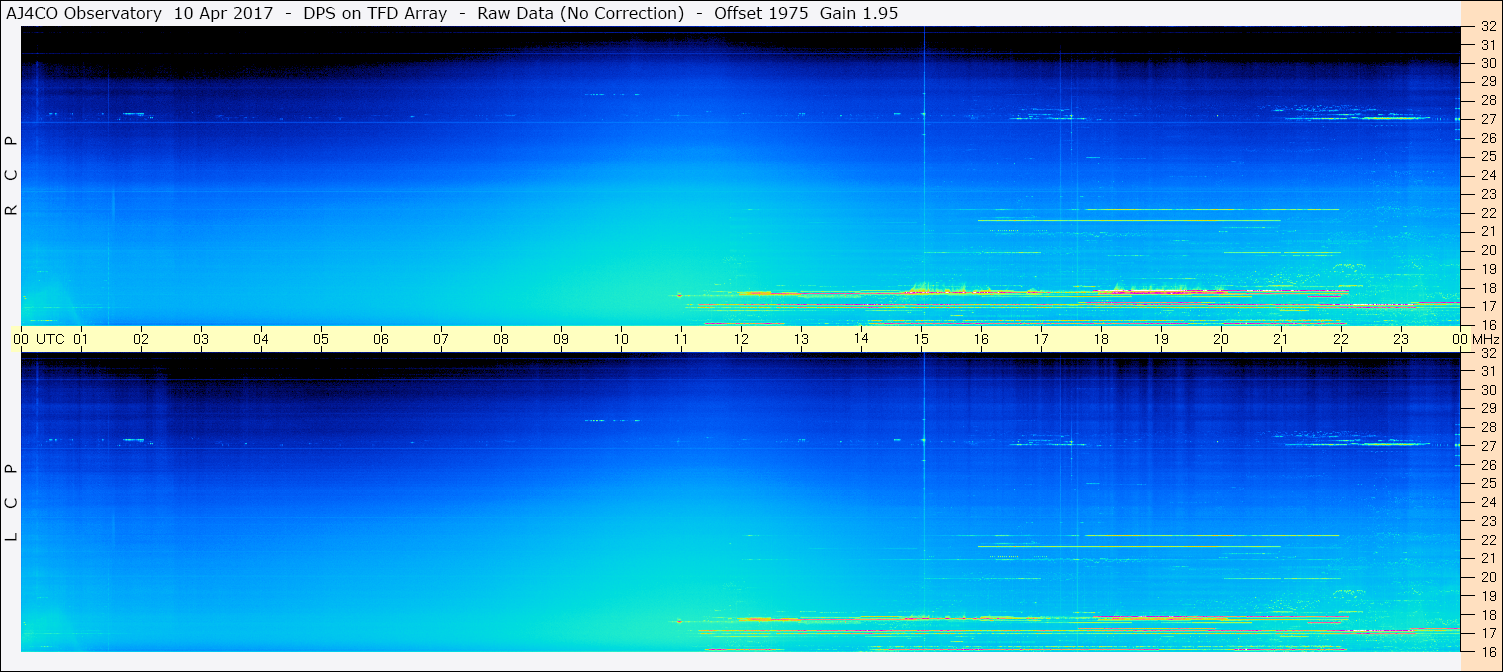Screen dimensions: 1503x672
Task: Click the 11 UTC hour marker
Action: (681, 339)
